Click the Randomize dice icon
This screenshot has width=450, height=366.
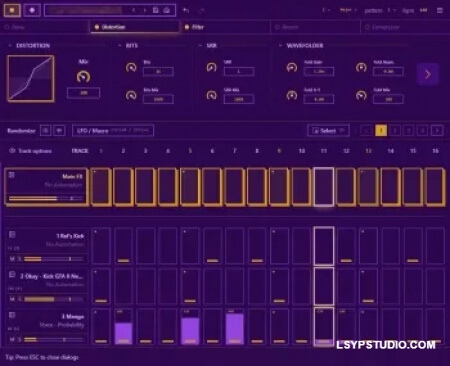(x=46, y=130)
